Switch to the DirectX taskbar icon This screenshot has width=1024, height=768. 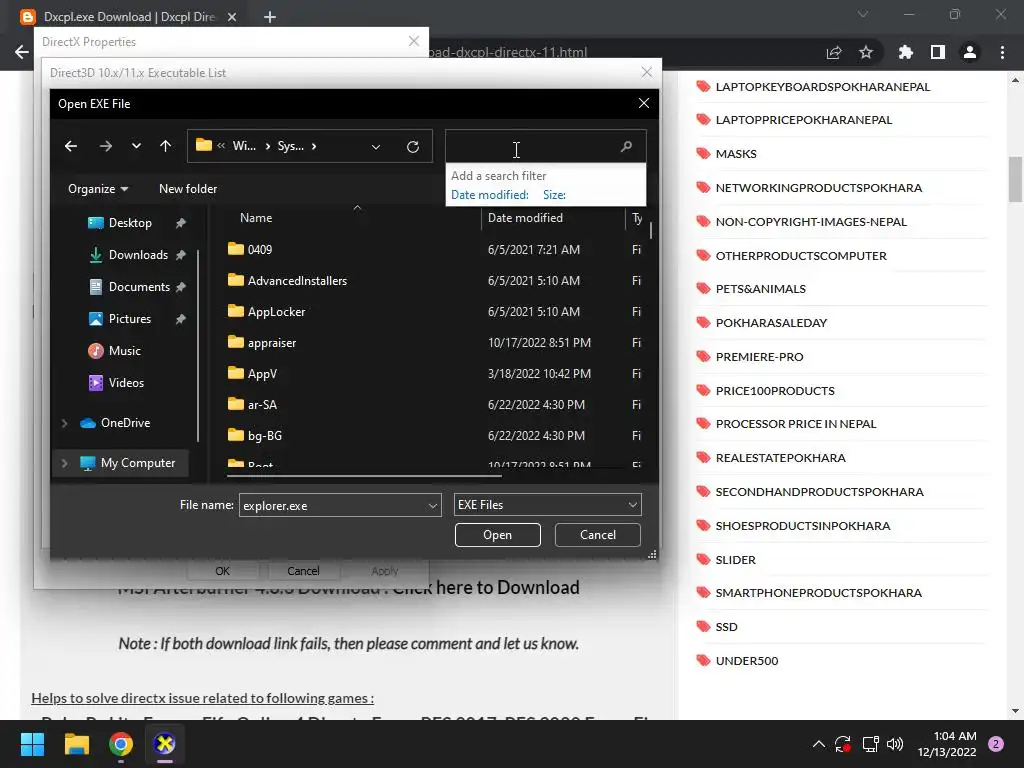click(x=165, y=744)
